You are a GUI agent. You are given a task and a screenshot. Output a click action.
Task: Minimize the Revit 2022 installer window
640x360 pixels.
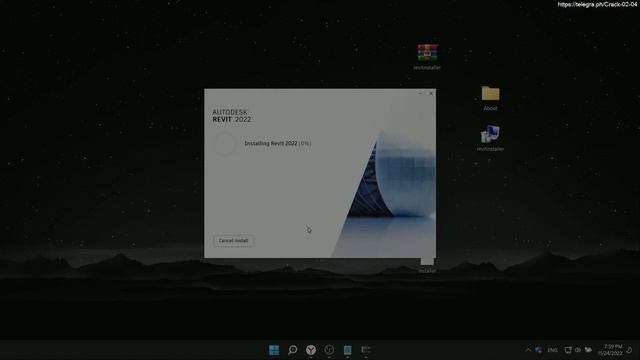click(420, 93)
